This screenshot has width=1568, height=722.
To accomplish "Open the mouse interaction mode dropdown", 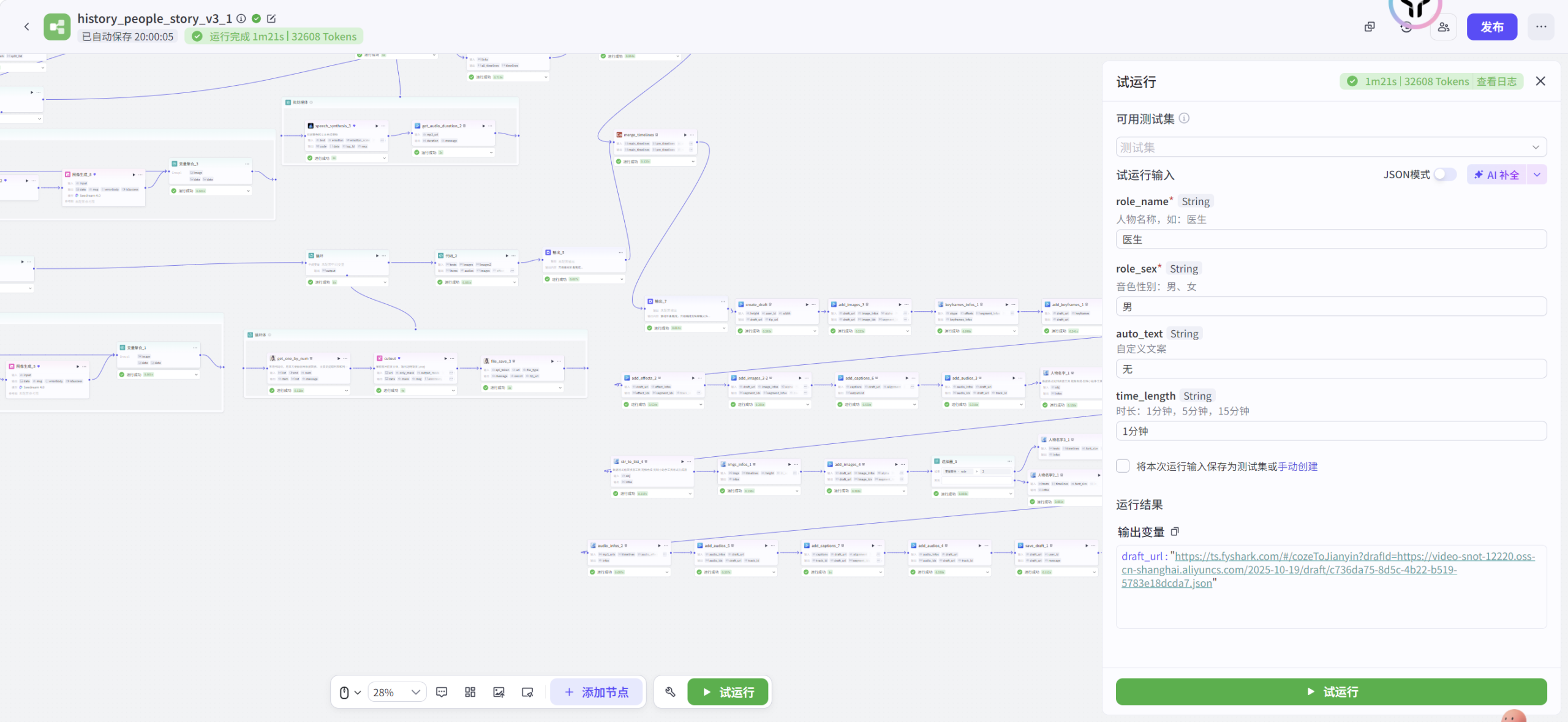I will [x=350, y=692].
